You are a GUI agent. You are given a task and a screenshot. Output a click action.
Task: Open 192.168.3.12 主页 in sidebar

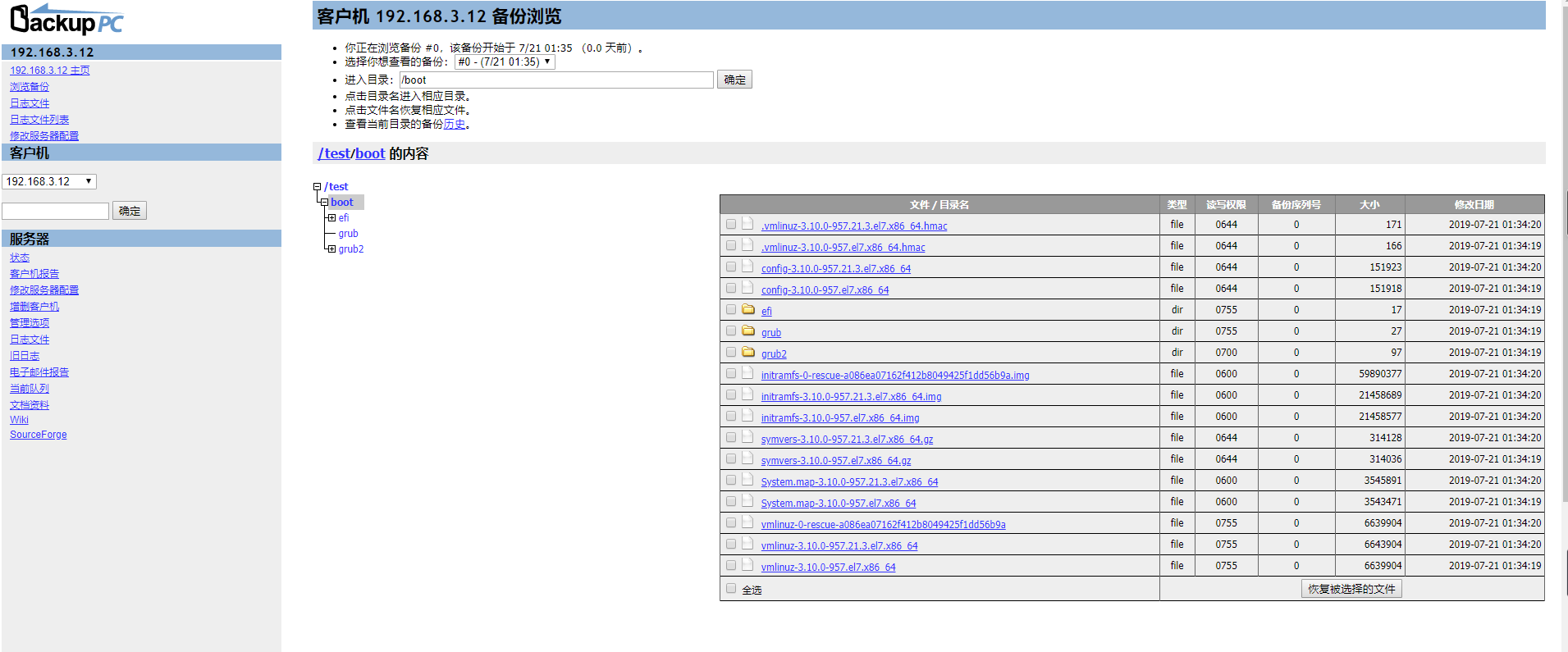[x=50, y=71]
